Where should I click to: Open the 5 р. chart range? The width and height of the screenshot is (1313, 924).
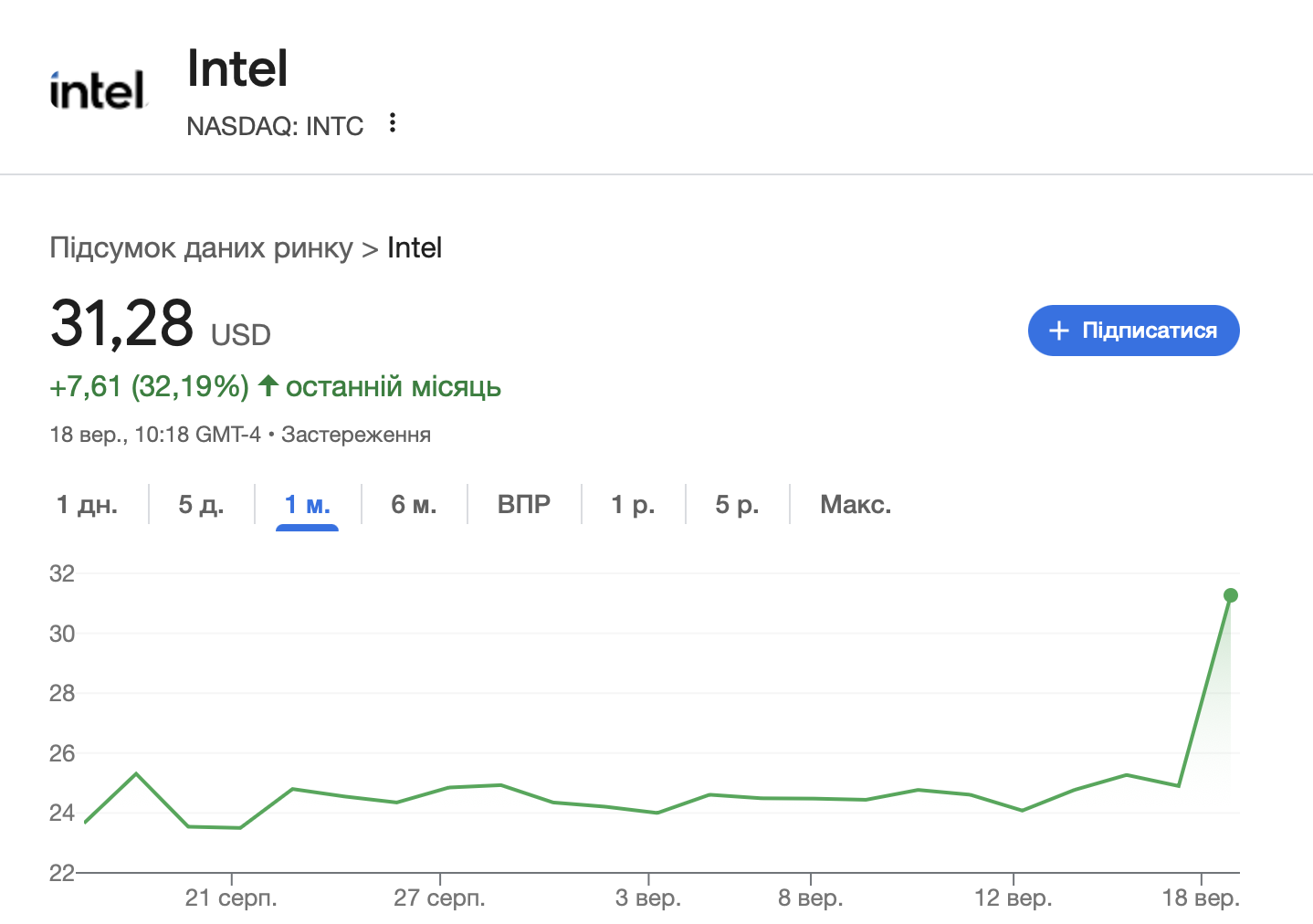737,505
